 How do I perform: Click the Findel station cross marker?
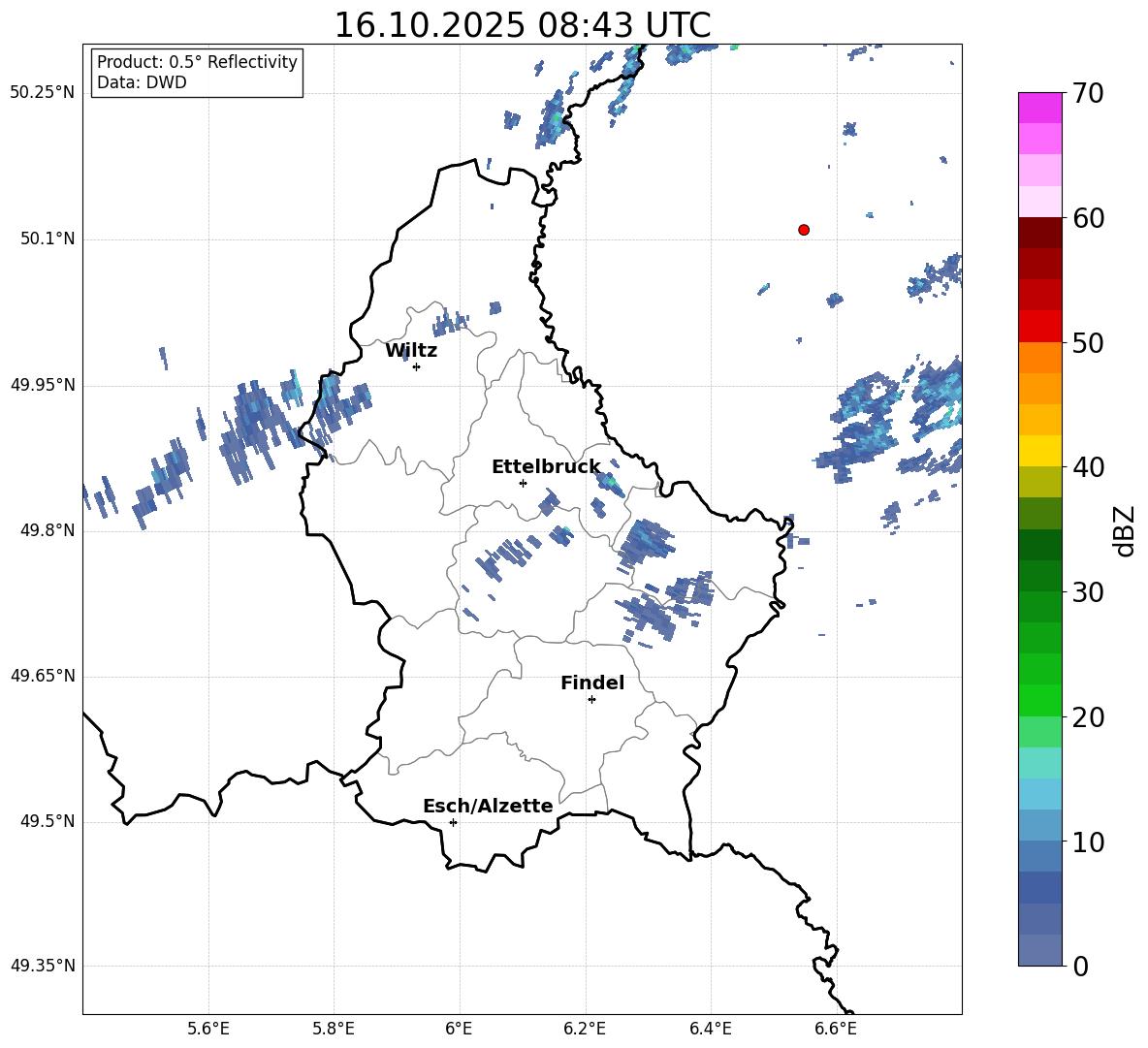tap(591, 700)
